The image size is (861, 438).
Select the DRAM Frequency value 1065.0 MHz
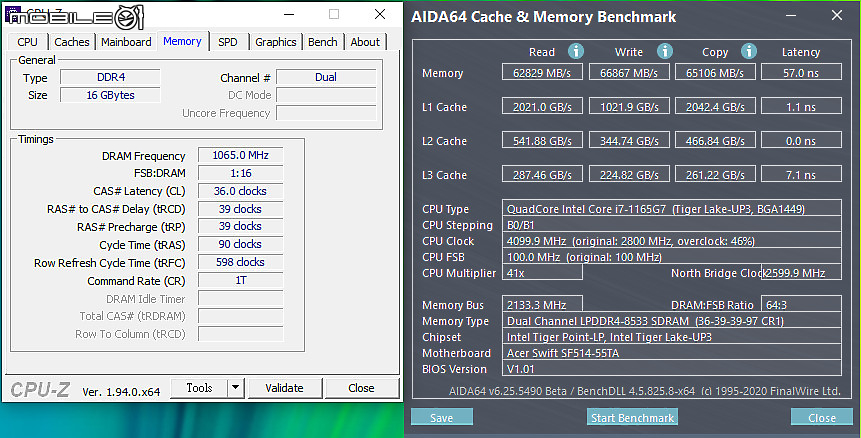pyautogui.click(x=241, y=155)
